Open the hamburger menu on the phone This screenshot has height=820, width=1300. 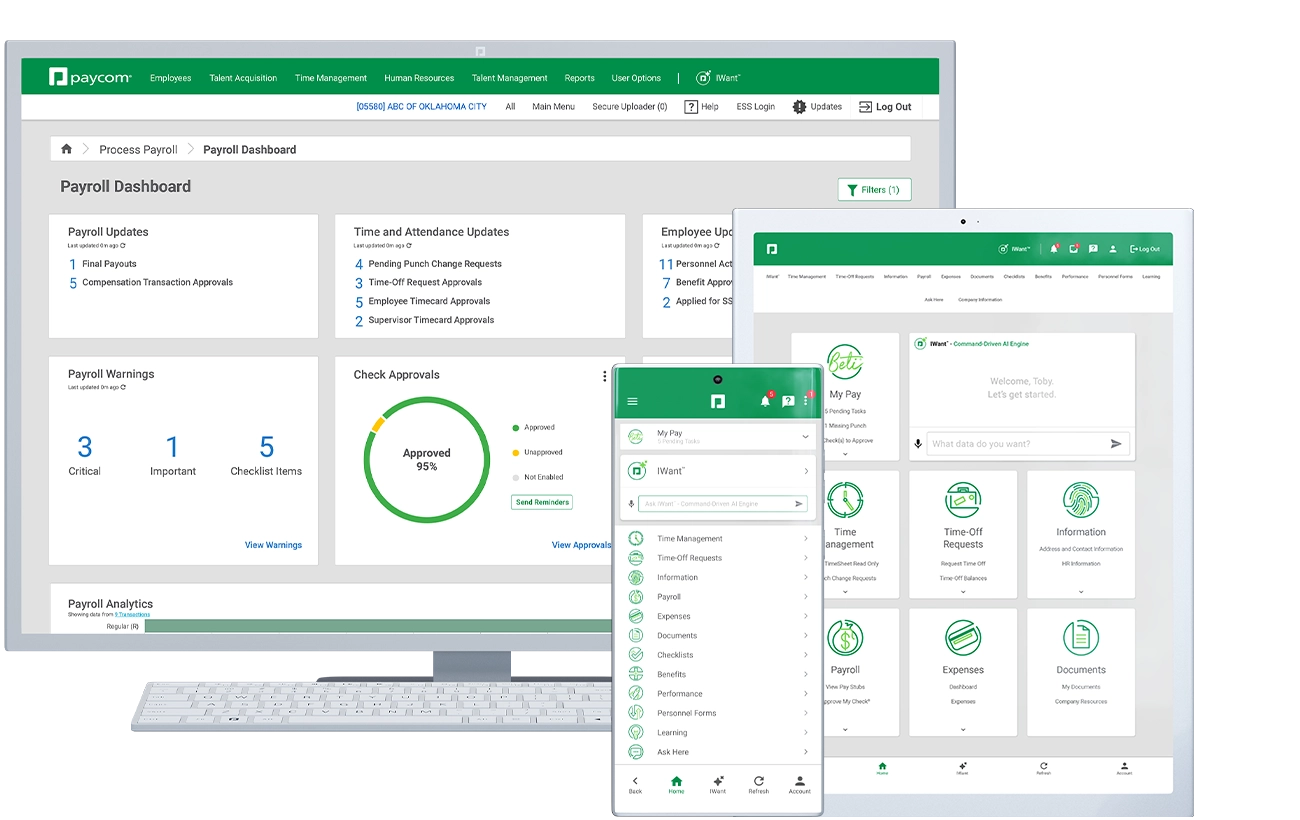click(x=632, y=401)
